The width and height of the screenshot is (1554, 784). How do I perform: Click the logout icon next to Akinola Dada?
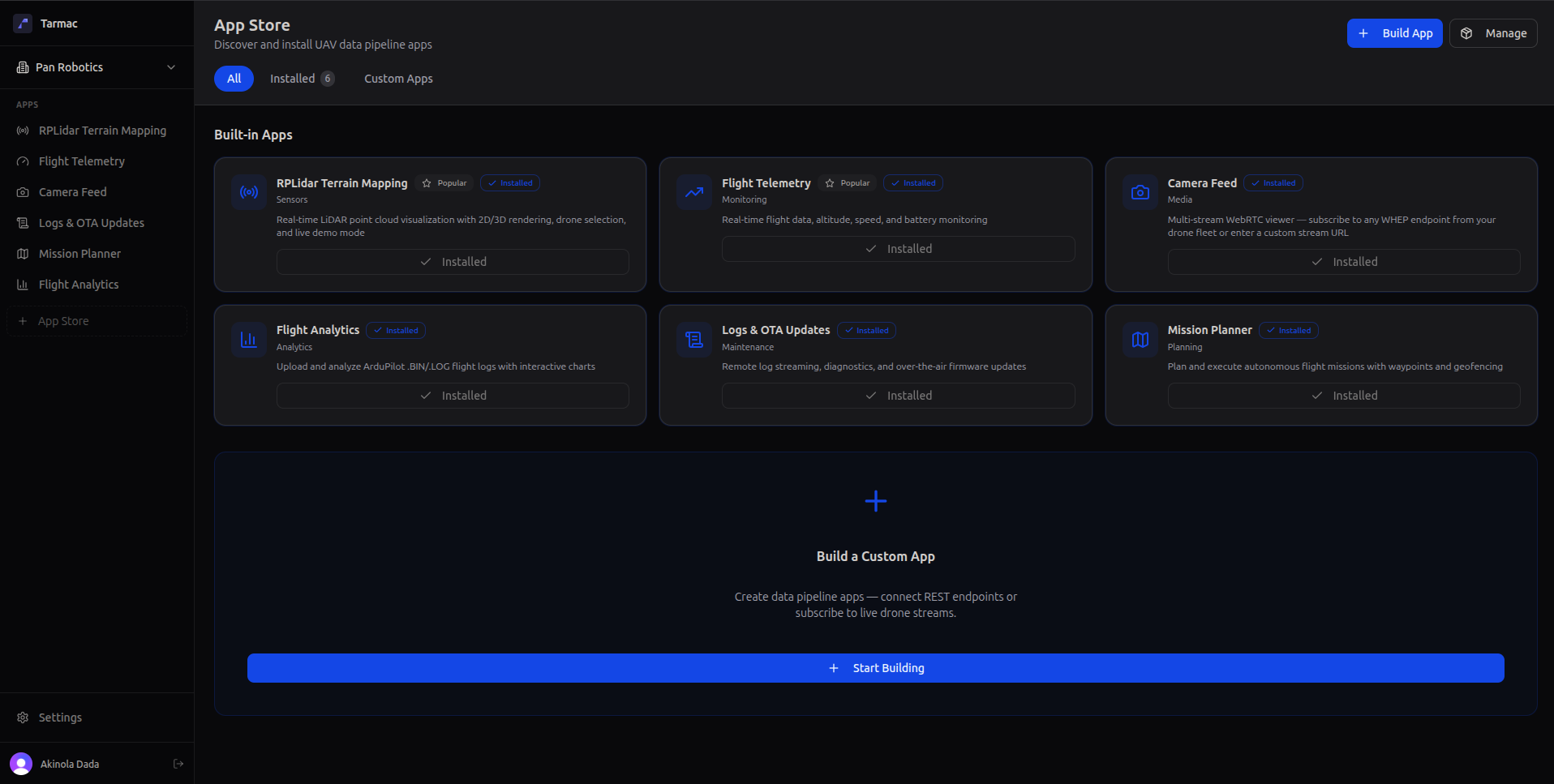coord(178,764)
